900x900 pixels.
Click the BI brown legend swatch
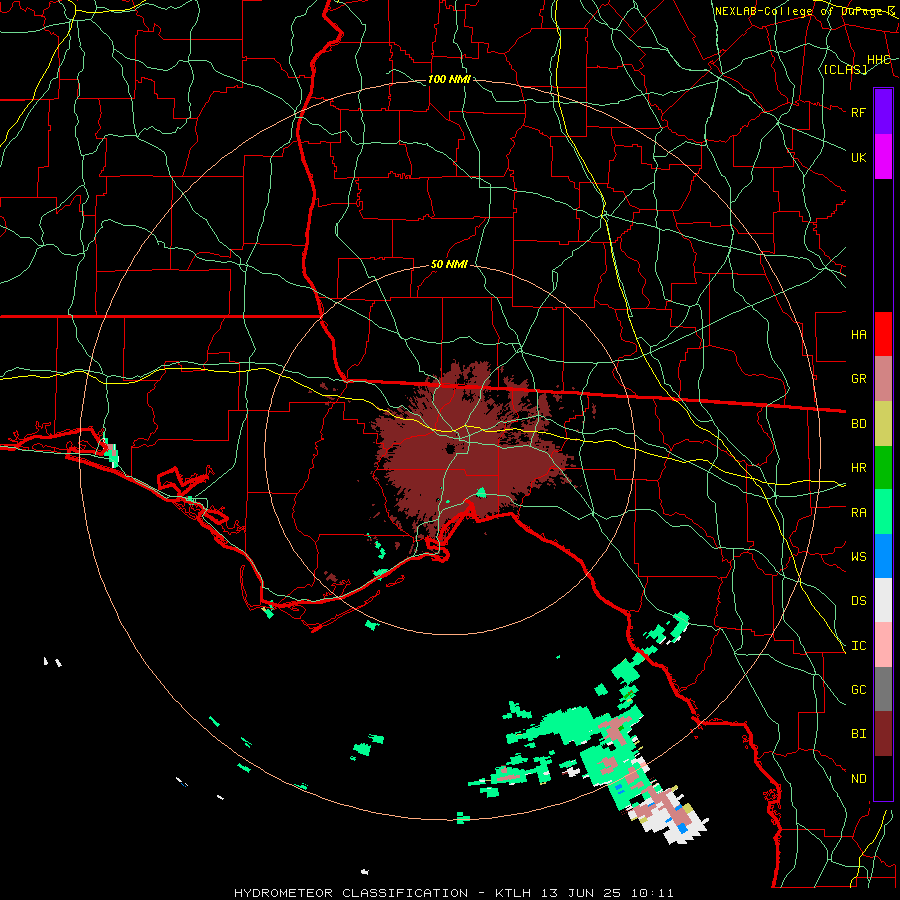[883, 734]
